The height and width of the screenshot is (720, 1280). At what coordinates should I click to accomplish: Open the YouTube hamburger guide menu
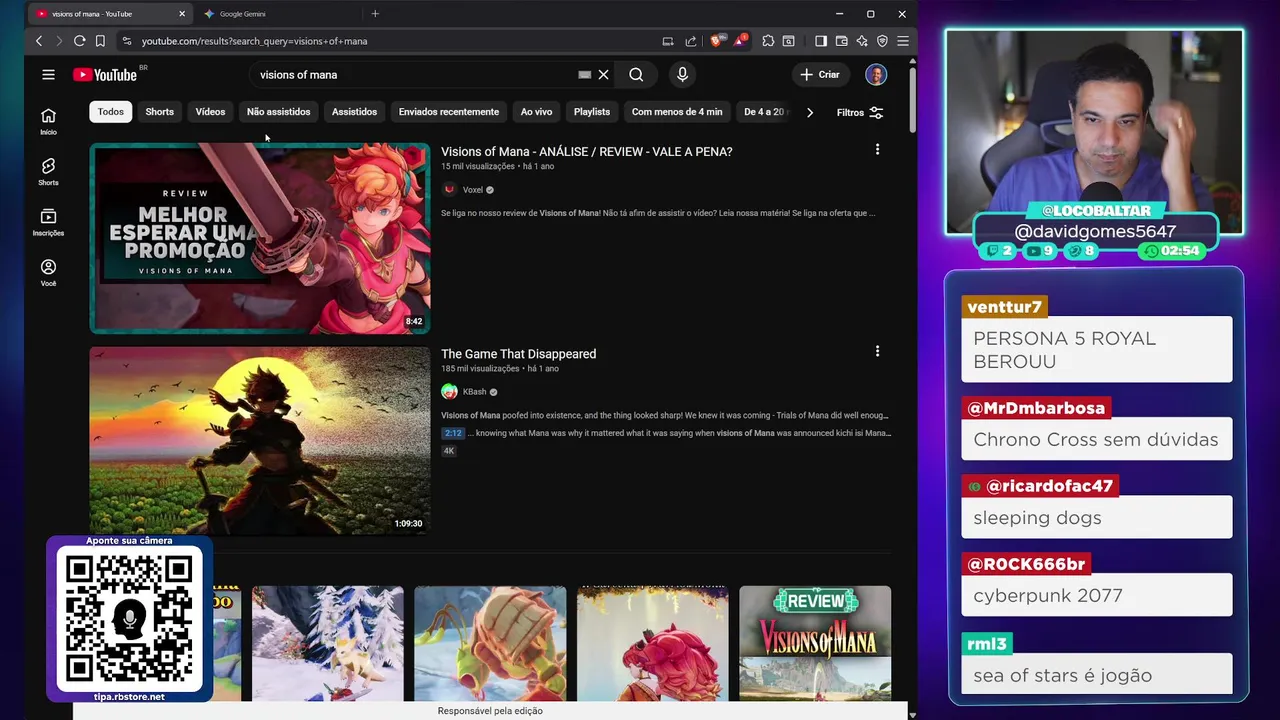point(48,74)
